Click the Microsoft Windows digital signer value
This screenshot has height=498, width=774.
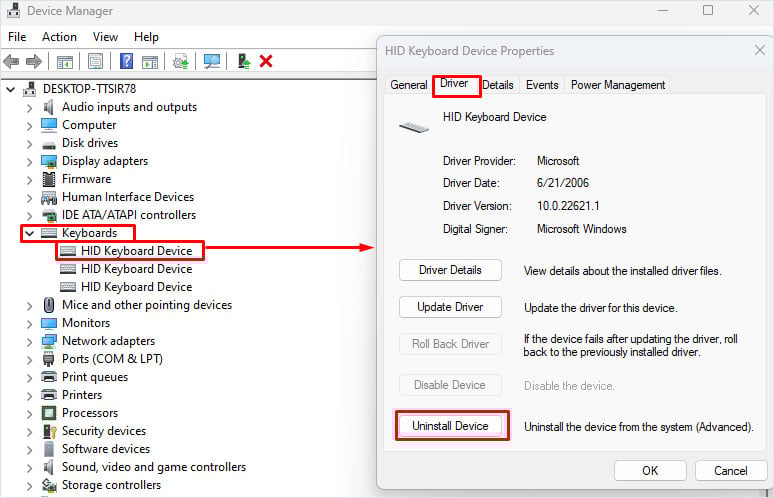pyautogui.click(x=581, y=229)
